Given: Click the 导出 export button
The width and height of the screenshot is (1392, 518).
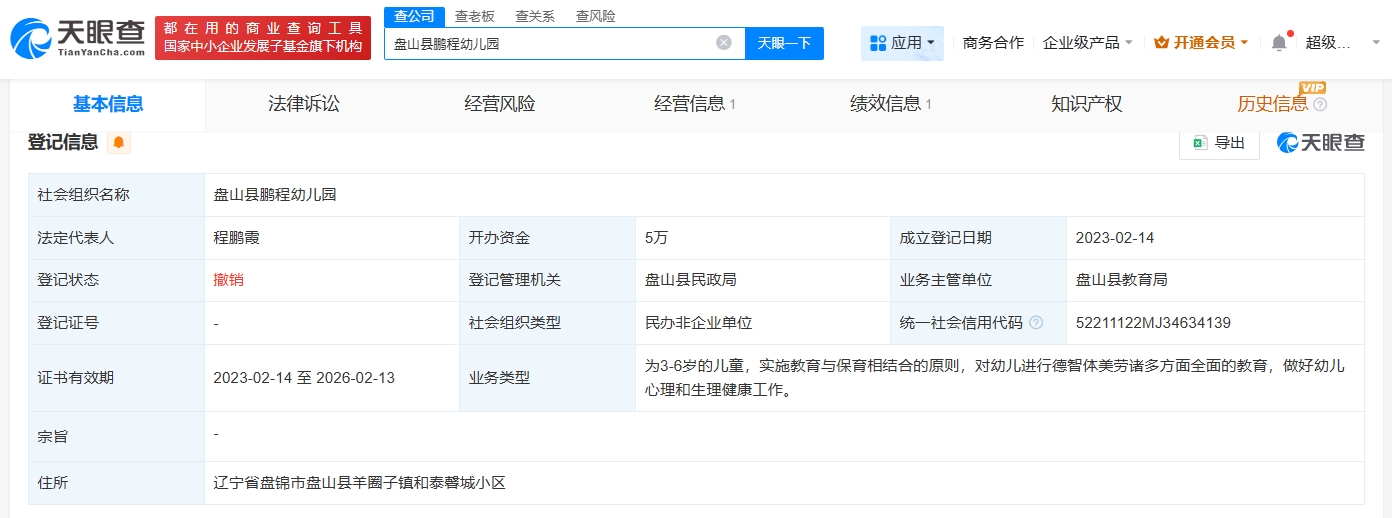Looking at the screenshot, I should coord(1219,143).
